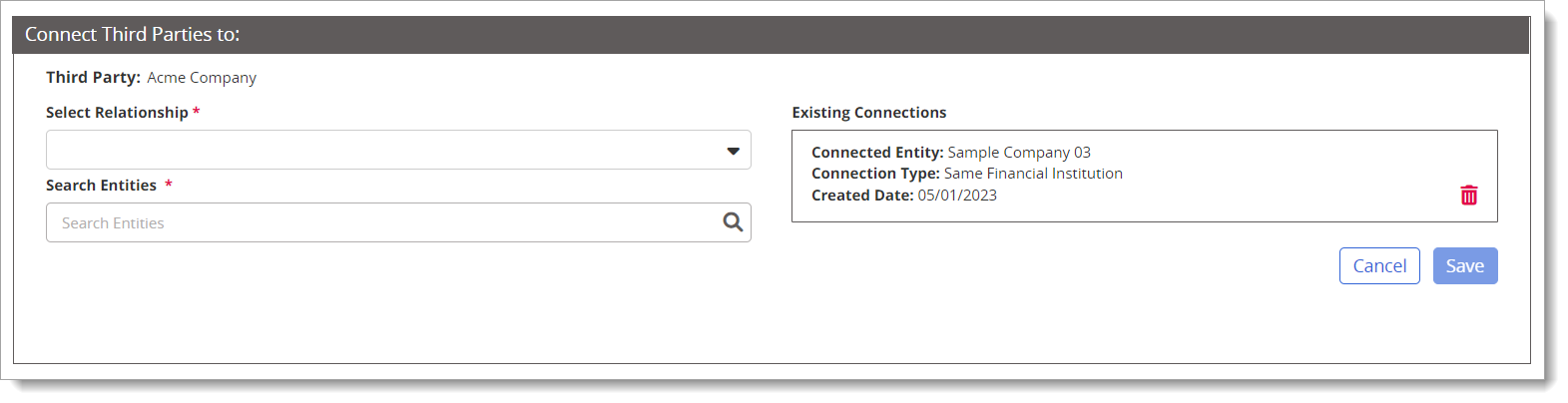Click the Created Date 05/01/2023 line

click(x=904, y=196)
